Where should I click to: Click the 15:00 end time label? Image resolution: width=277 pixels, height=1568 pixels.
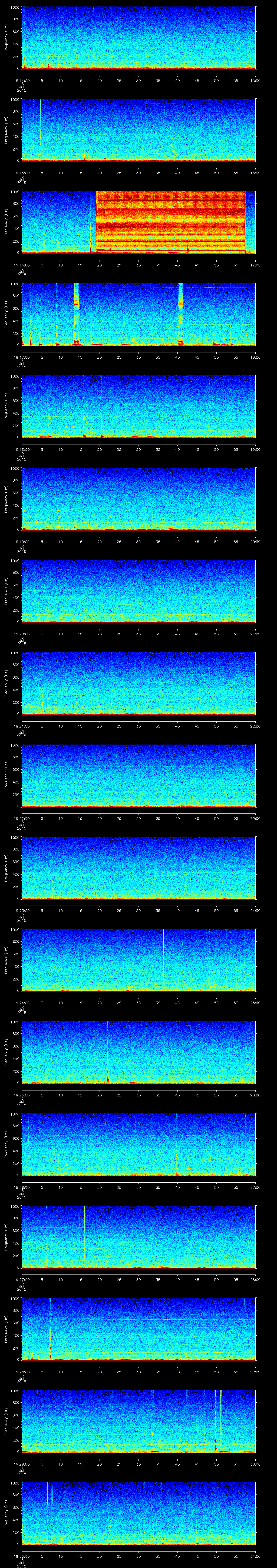pos(256,80)
